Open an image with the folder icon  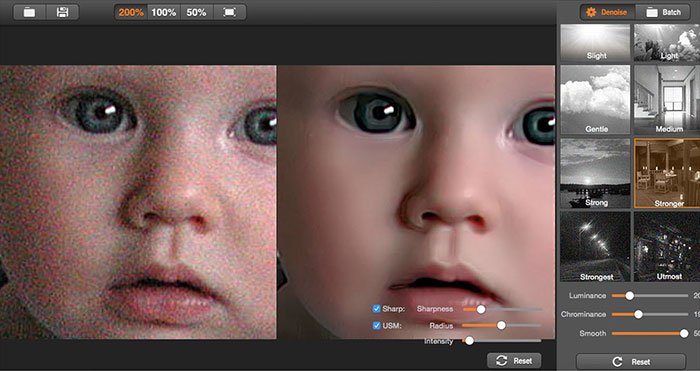[x=29, y=12]
